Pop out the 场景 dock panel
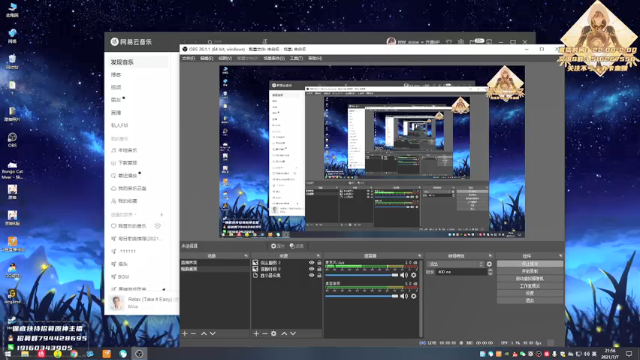 246,256
